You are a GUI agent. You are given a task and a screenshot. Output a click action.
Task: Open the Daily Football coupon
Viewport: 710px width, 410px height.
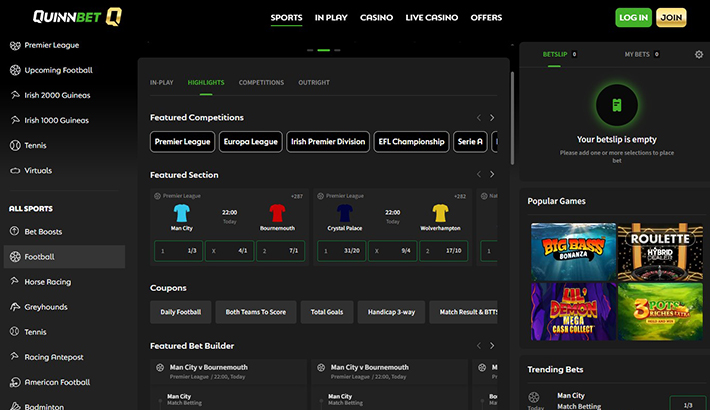coord(181,312)
